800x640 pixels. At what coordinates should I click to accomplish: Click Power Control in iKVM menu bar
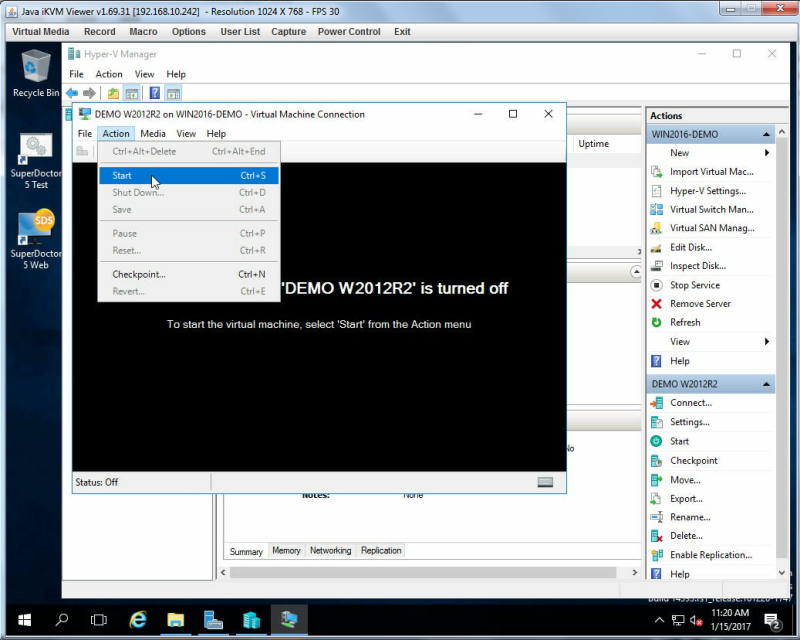pyautogui.click(x=349, y=32)
